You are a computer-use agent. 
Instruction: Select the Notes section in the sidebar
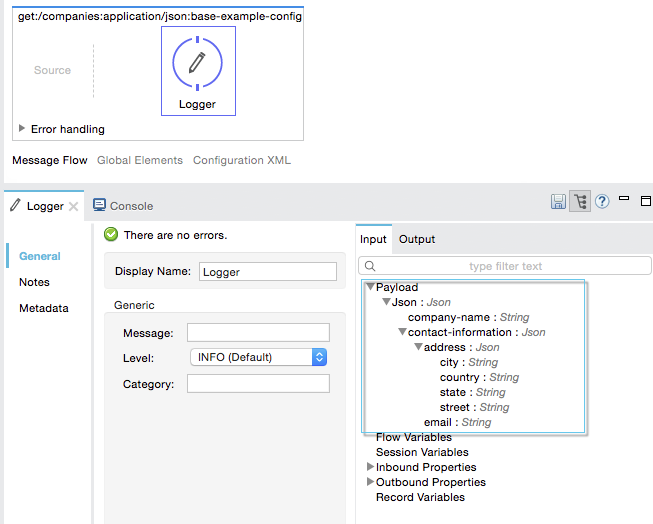[x=34, y=282]
